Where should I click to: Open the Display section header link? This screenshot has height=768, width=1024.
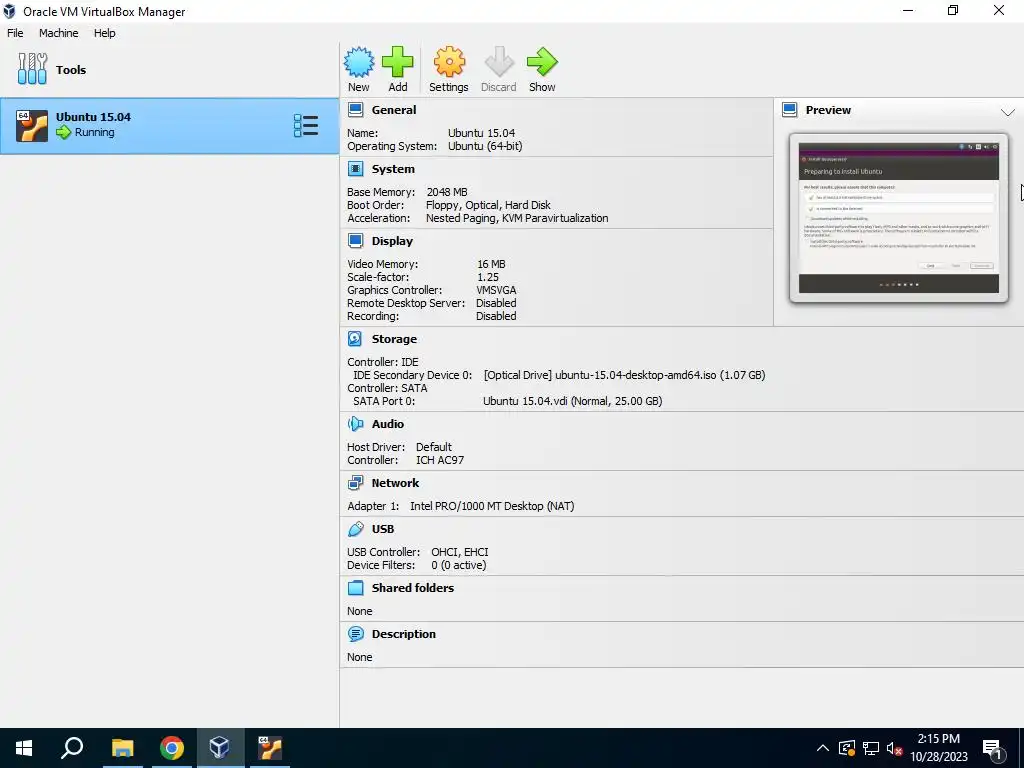coord(392,241)
